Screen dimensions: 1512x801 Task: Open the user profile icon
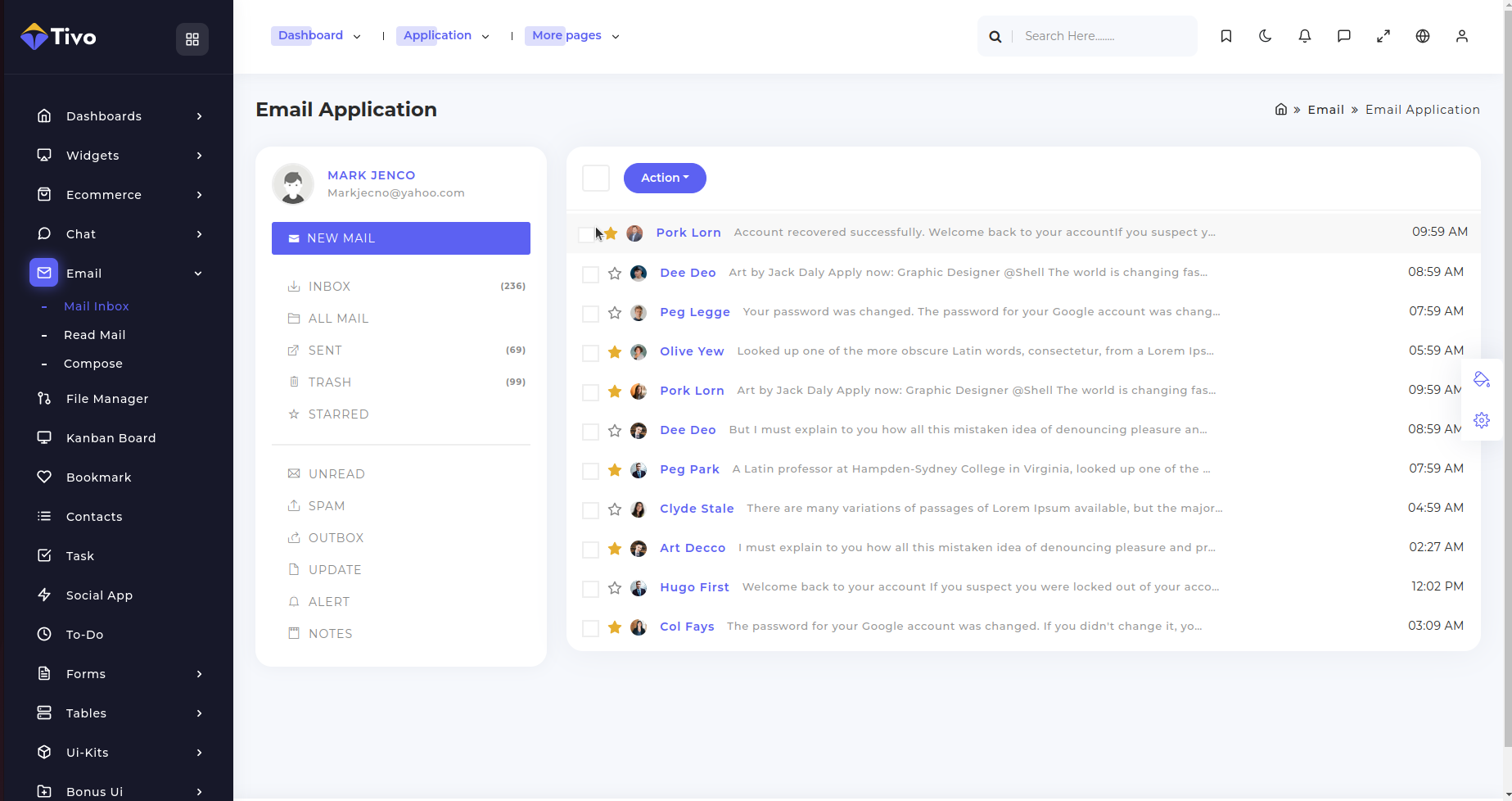(1461, 36)
